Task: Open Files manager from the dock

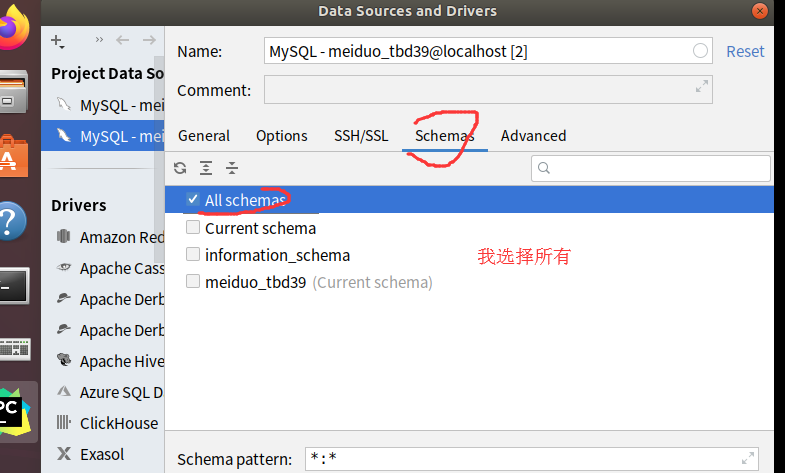Action: (x=14, y=92)
